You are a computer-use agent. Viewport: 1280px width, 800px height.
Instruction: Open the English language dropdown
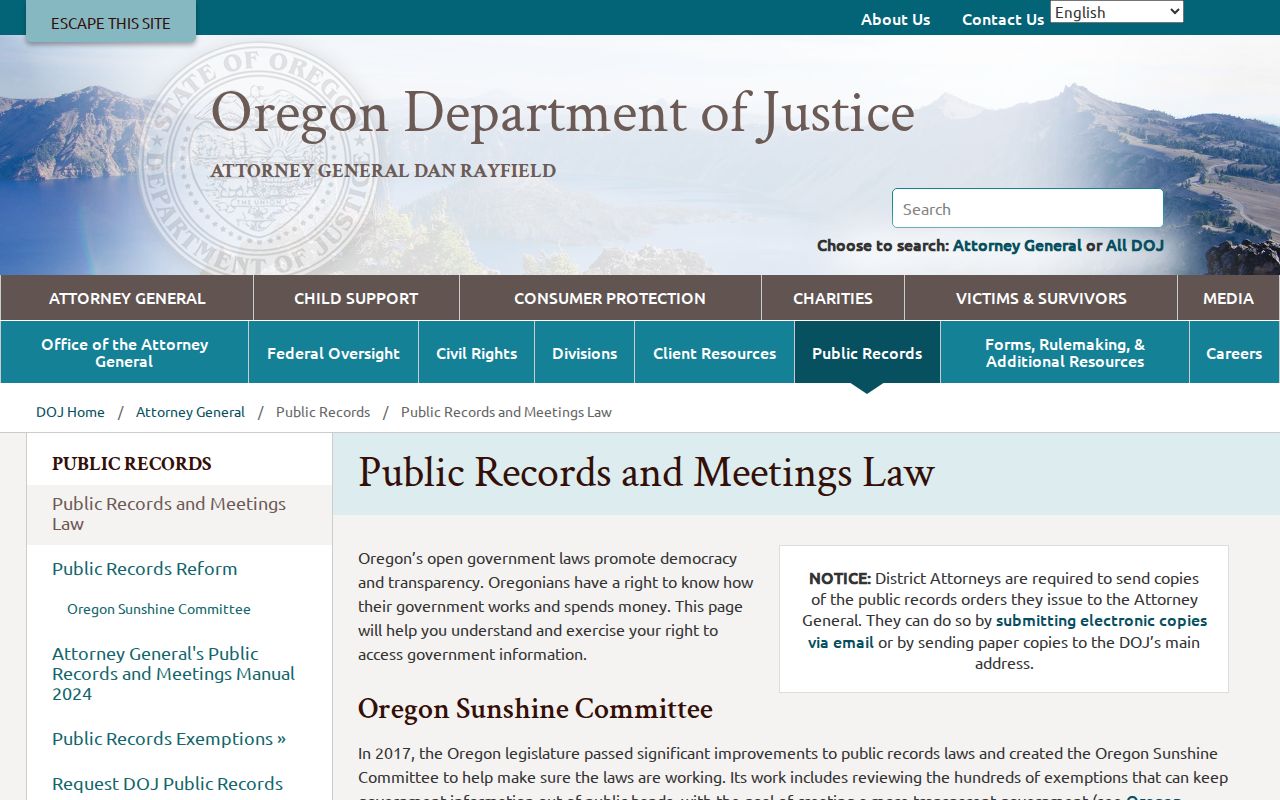[1116, 12]
